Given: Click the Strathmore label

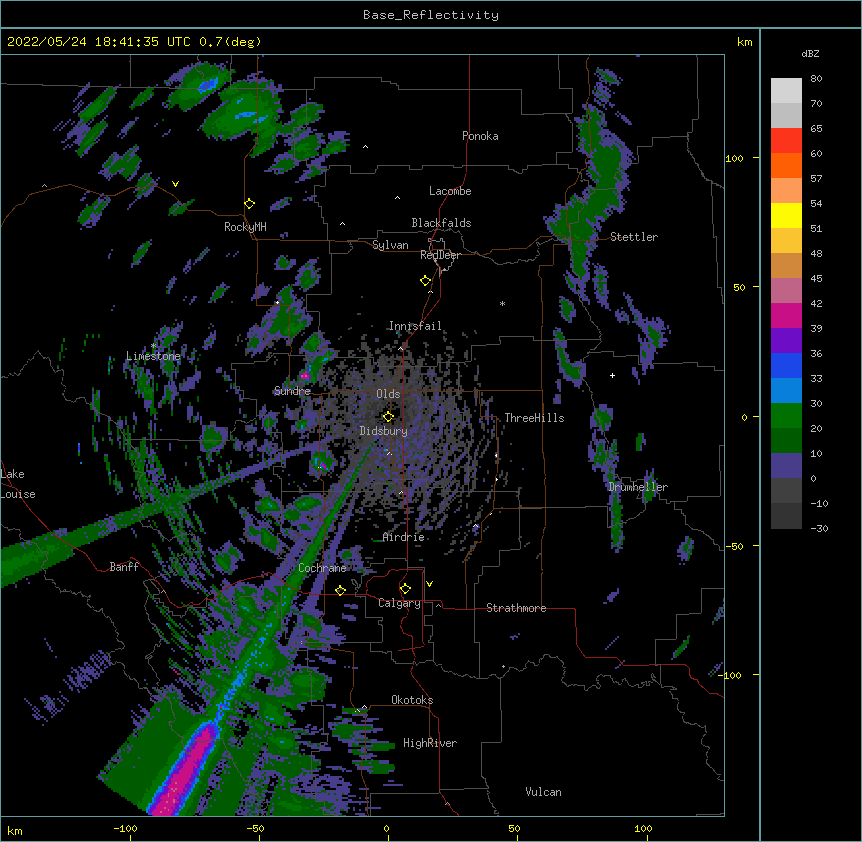Looking at the screenshot, I should pos(516,608).
